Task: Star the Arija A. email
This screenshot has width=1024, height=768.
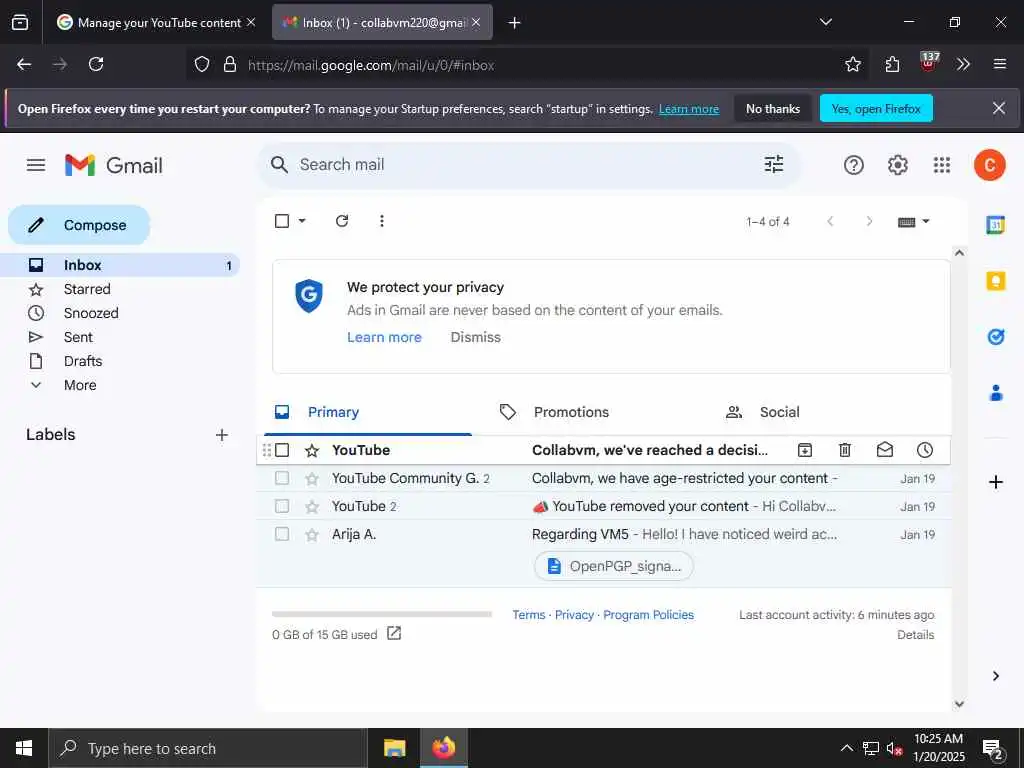Action: click(312, 535)
